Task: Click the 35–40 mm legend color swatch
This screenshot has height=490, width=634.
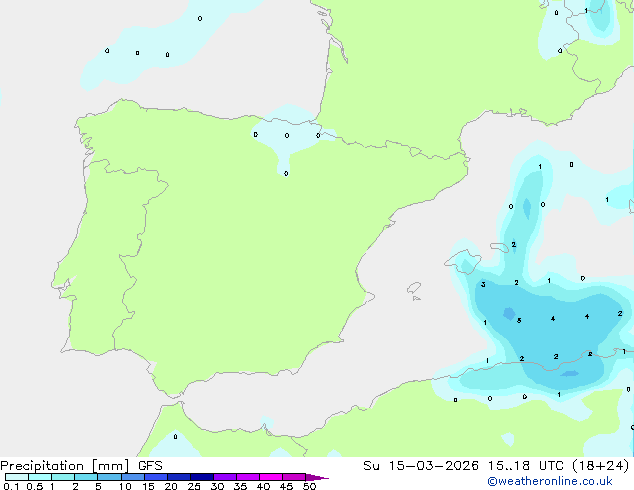Action: (x=248, y=477)
